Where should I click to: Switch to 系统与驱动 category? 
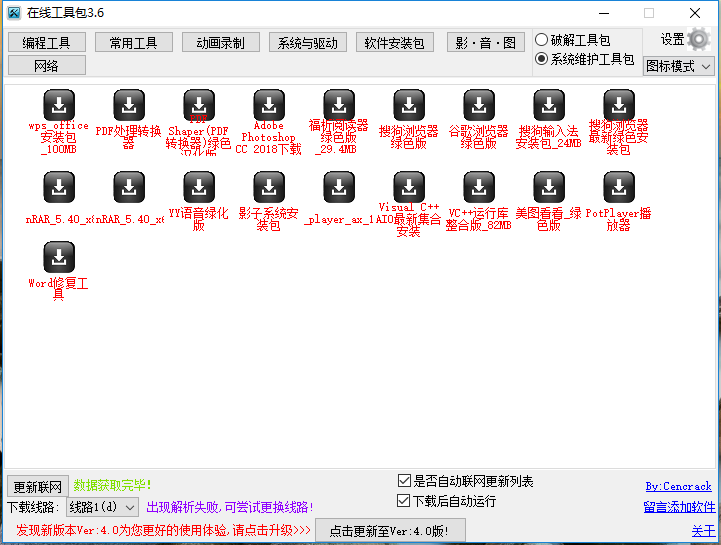[308, 42]
